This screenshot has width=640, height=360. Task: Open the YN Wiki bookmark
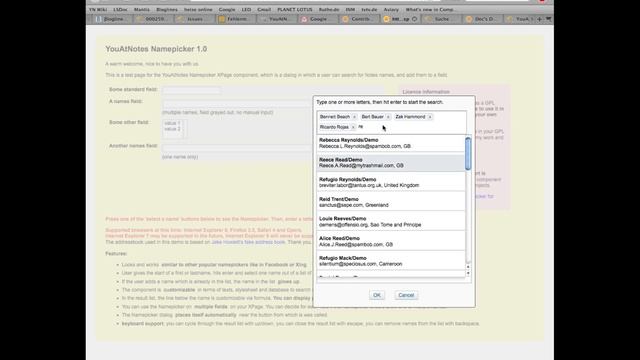click(x=98, y=9)
